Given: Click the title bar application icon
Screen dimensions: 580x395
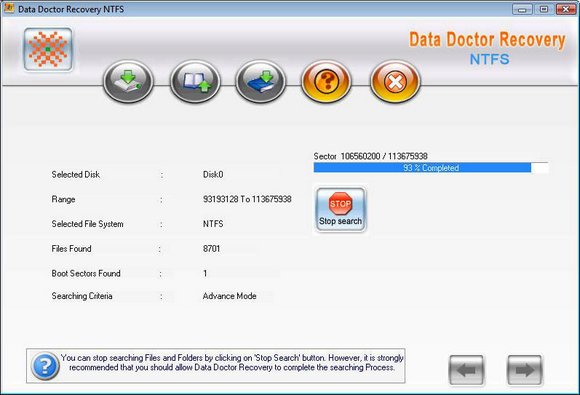Looking at the screenshot, I should [x=9, y=8].
